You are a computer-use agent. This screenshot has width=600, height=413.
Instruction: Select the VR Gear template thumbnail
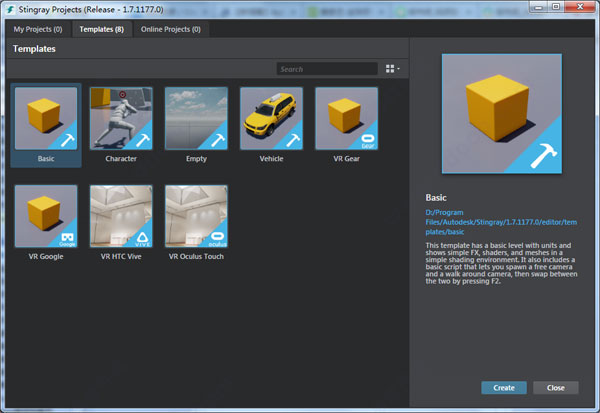346,118
